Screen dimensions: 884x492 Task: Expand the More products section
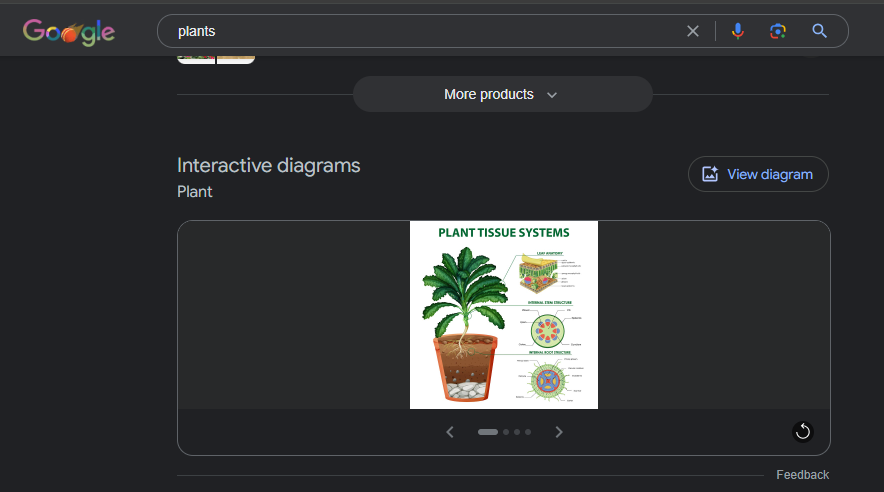(502, 94)
